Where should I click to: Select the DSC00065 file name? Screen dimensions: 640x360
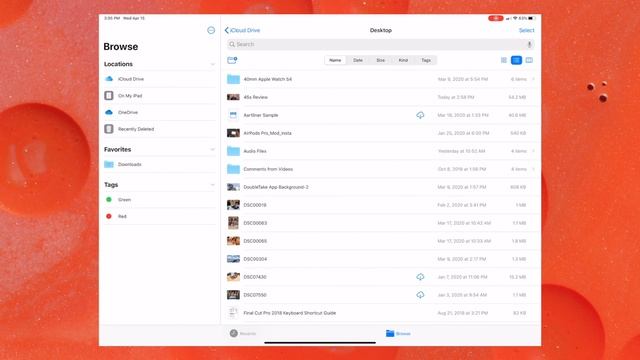coord(255,241)
